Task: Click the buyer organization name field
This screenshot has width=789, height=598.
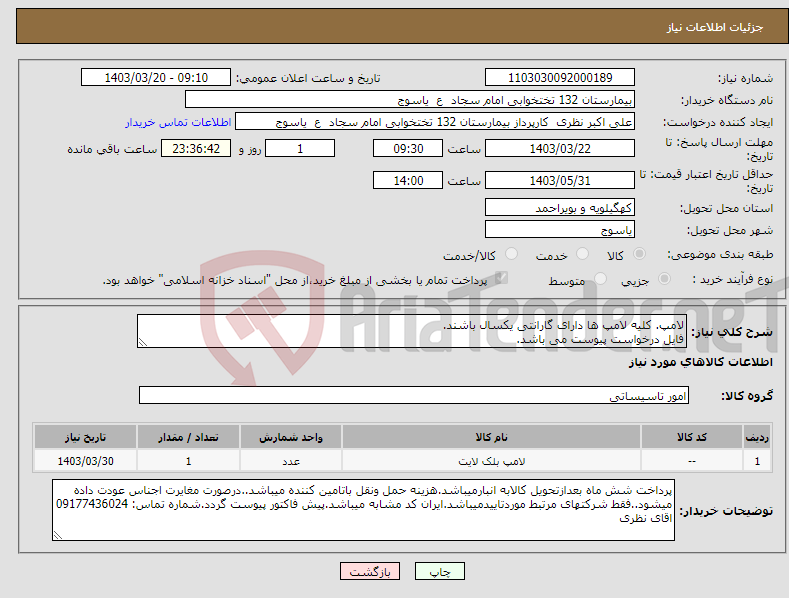Action: 410,100
